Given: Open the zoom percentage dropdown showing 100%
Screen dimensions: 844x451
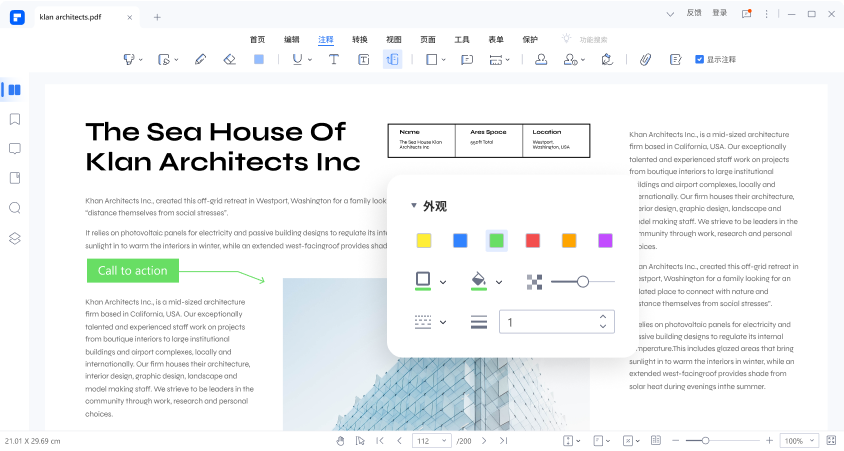Looking at the screenshot, I should 797,441.
